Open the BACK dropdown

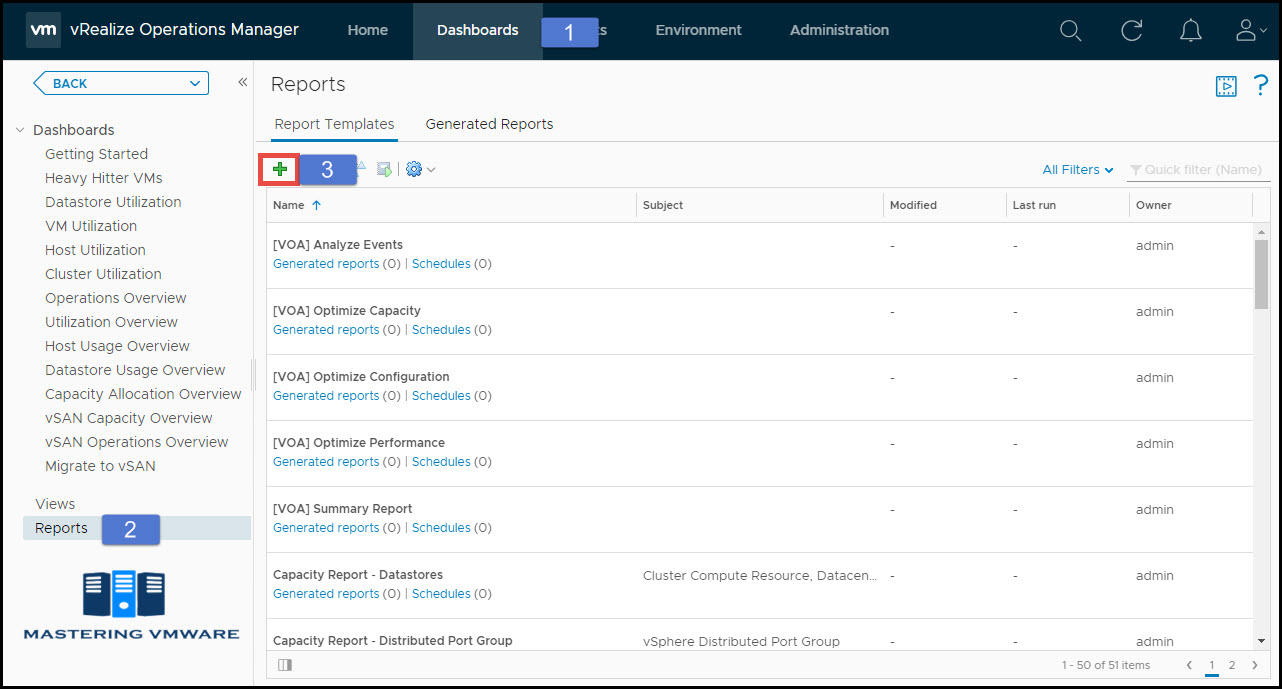[121, 83]
